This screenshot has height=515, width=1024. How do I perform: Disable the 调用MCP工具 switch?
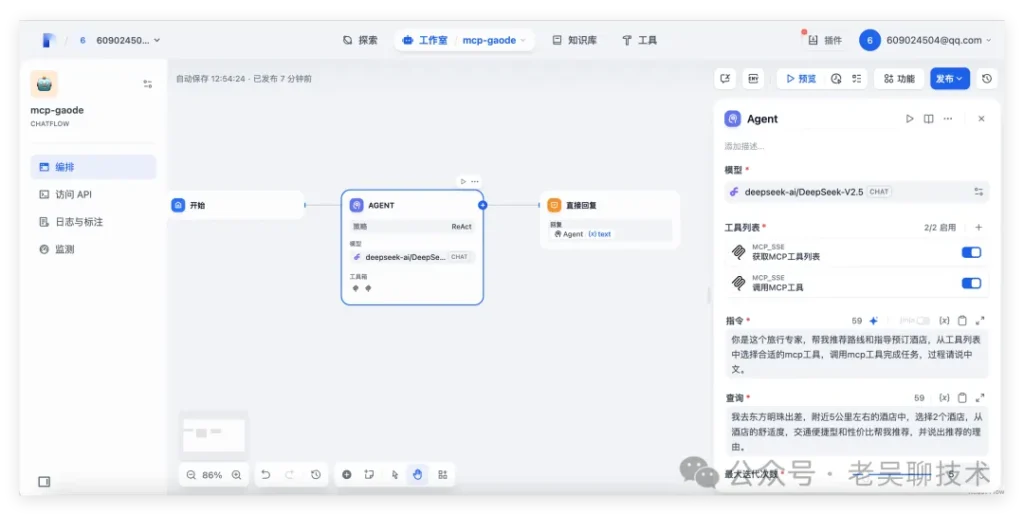[x=970, y=283]
